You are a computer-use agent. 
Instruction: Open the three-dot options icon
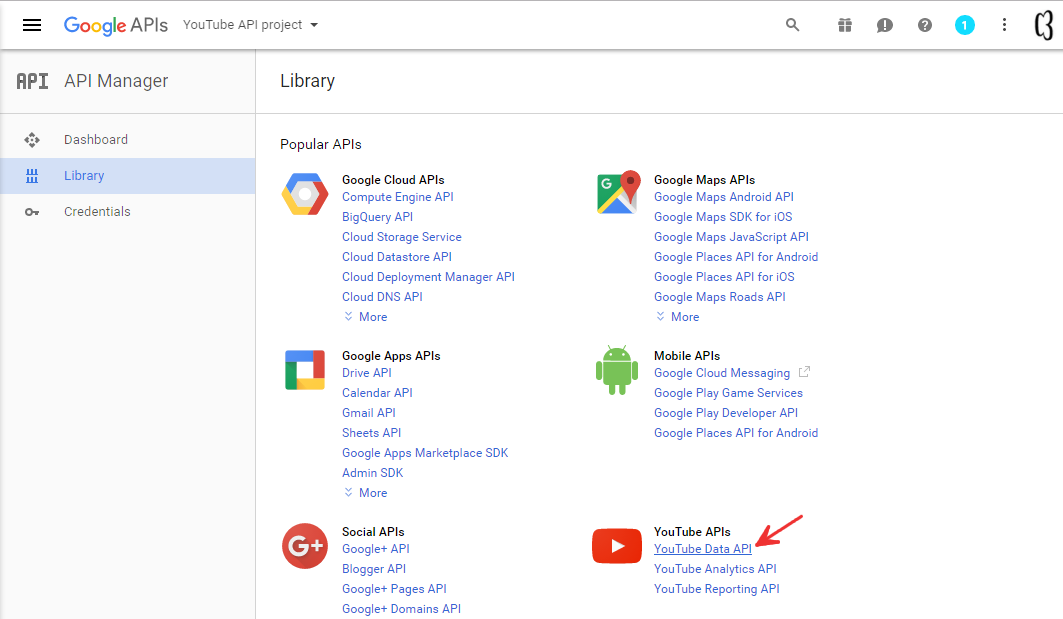1004,25
